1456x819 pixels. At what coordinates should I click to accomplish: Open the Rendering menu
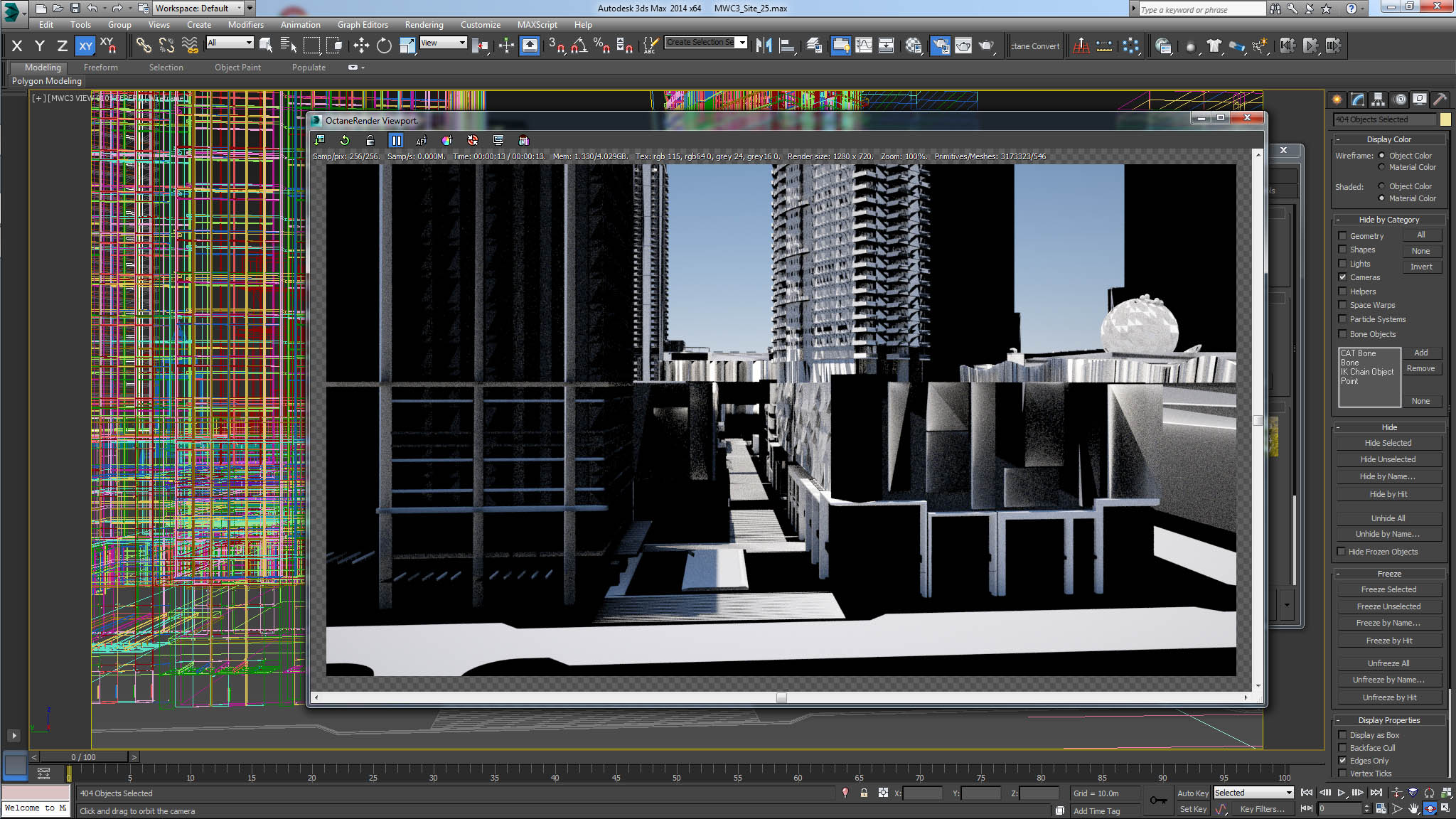pyautogui.click(x=424, y=25)
